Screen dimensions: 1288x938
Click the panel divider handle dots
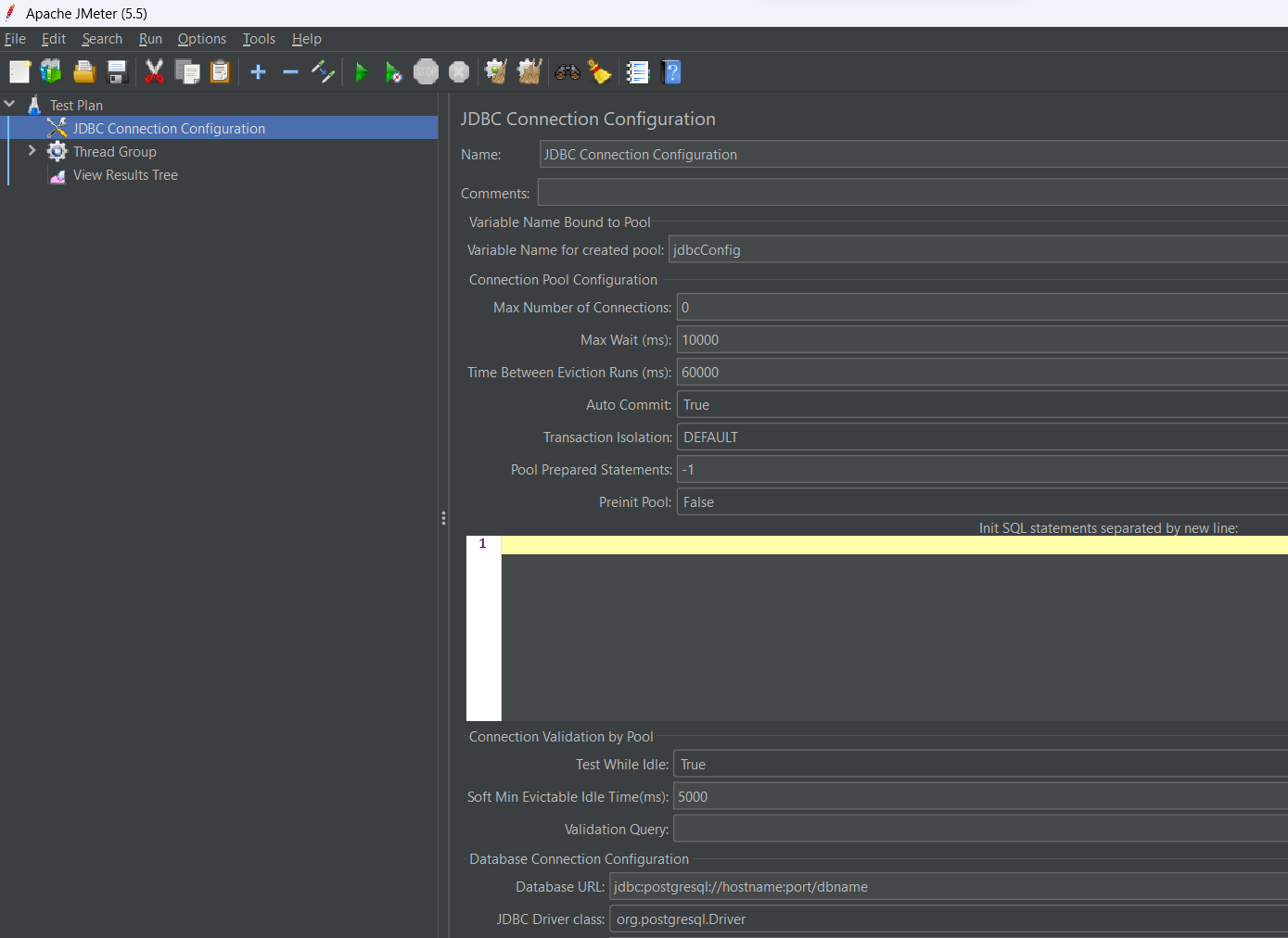click(x=443, y=518)
